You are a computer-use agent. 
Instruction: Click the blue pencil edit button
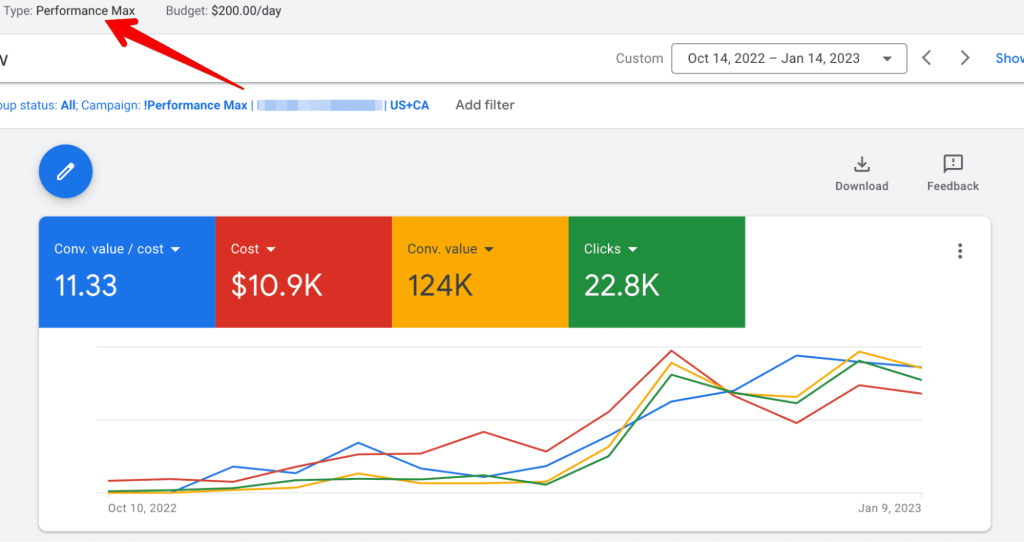click(66, 172)
